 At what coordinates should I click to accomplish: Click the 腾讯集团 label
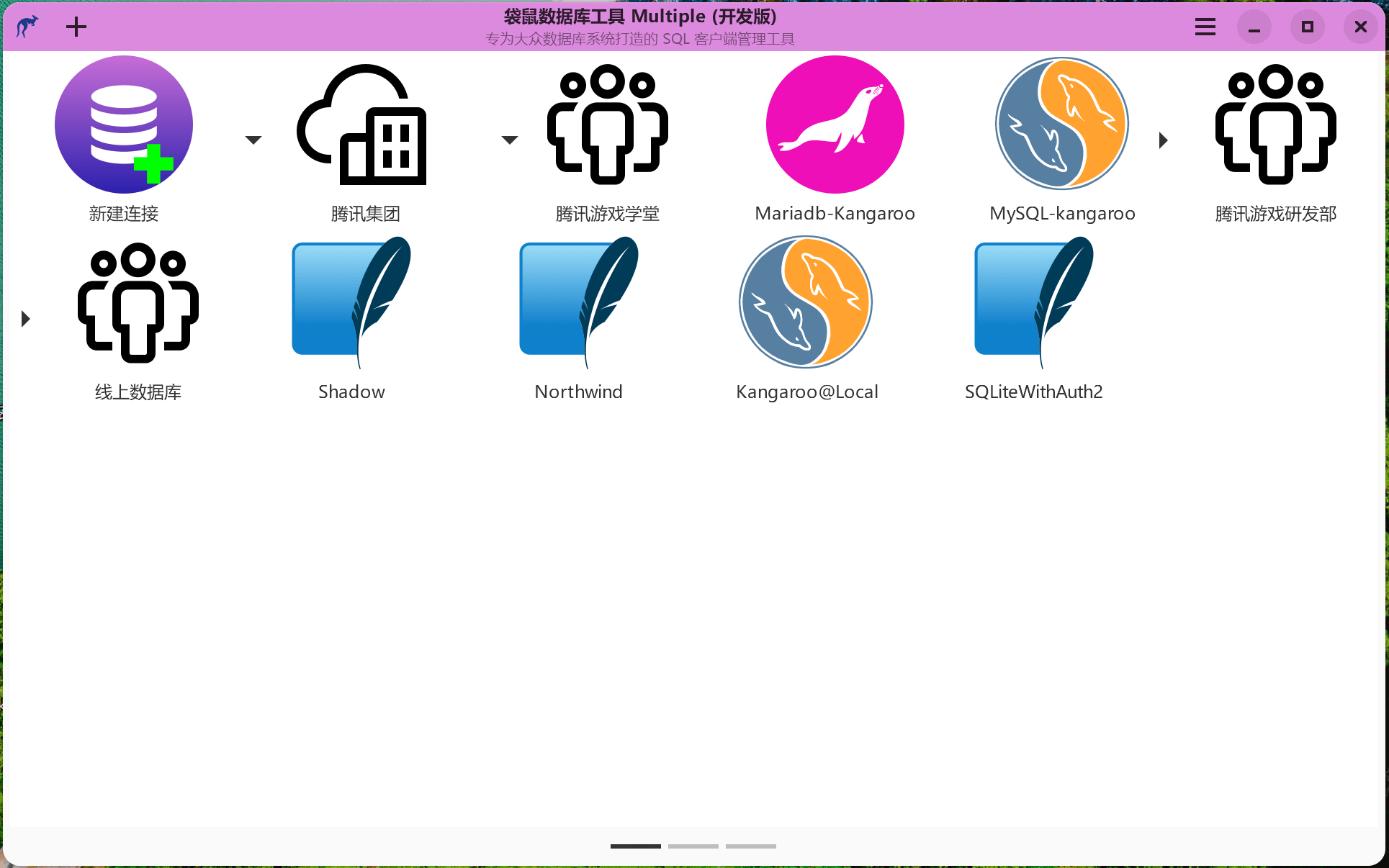pos(366,214)
